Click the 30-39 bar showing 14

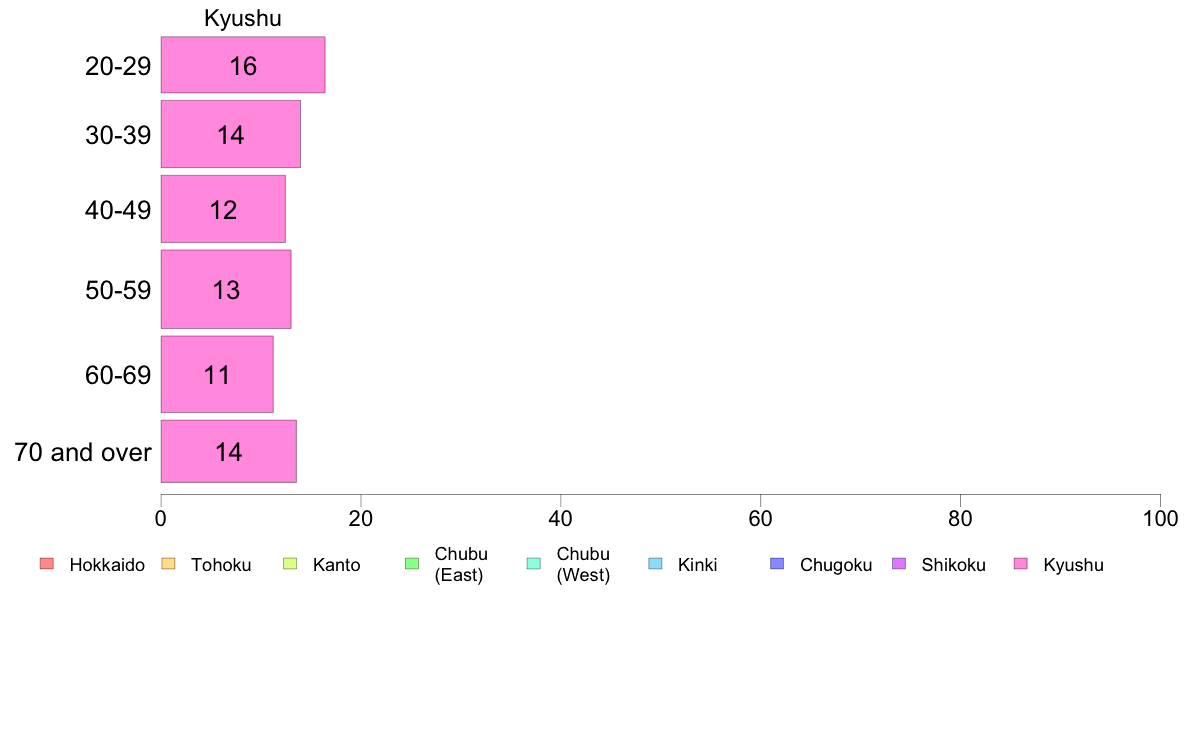[x=230, y=134]
